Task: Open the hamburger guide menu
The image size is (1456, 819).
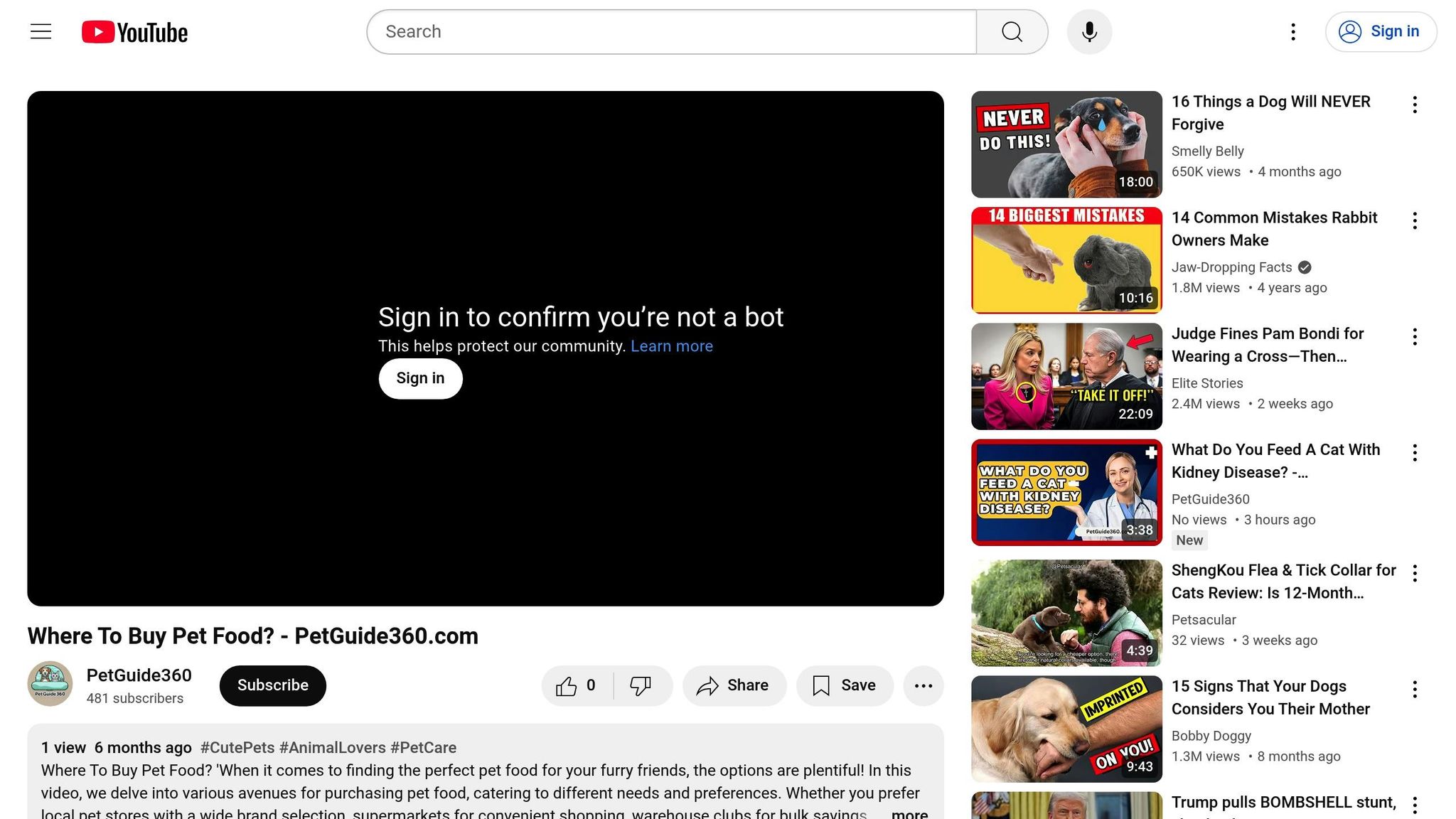Action: [41, 32]
